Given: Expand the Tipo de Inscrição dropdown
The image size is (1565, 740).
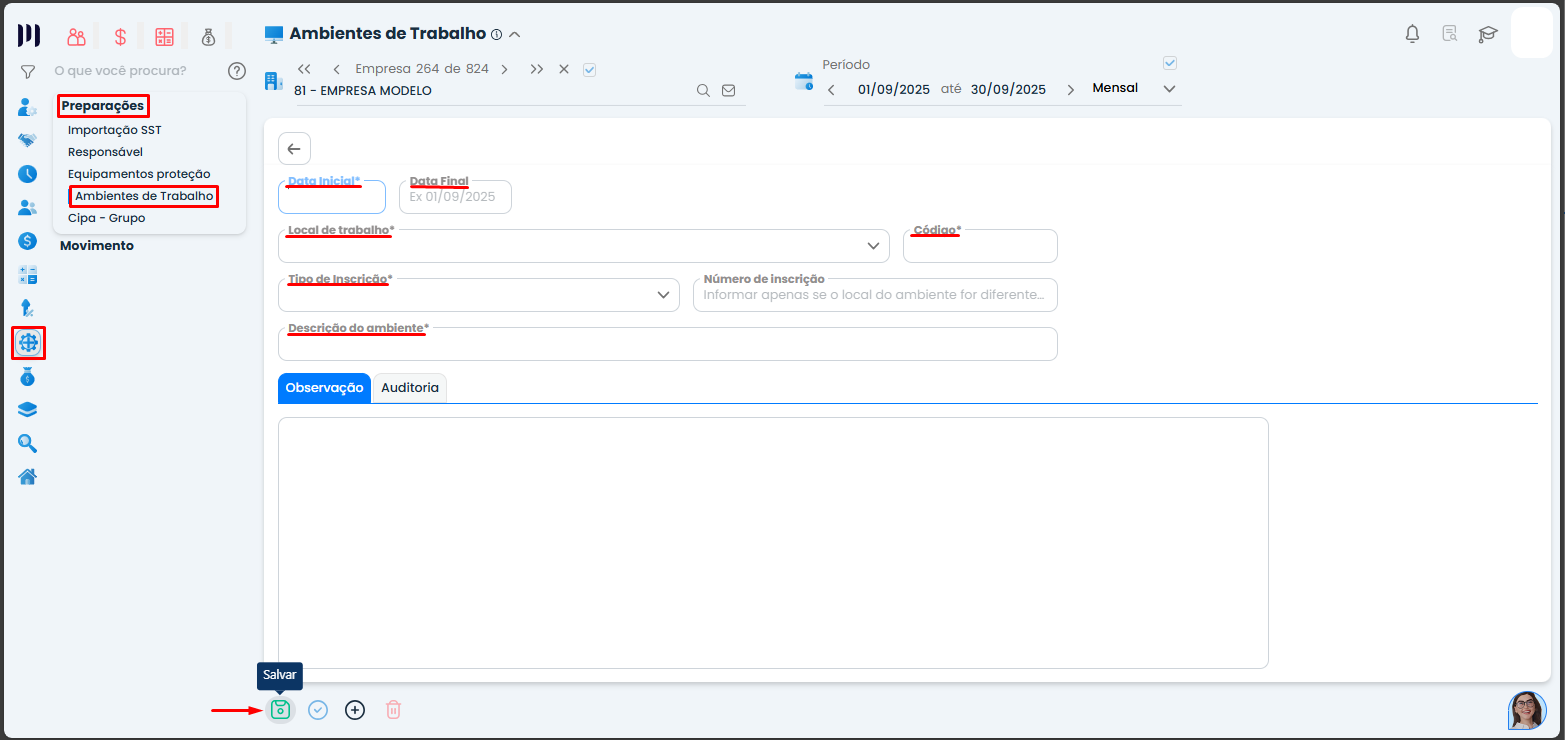Looking at the screenshot, I should pyautogui.click(x=662, y=294).
